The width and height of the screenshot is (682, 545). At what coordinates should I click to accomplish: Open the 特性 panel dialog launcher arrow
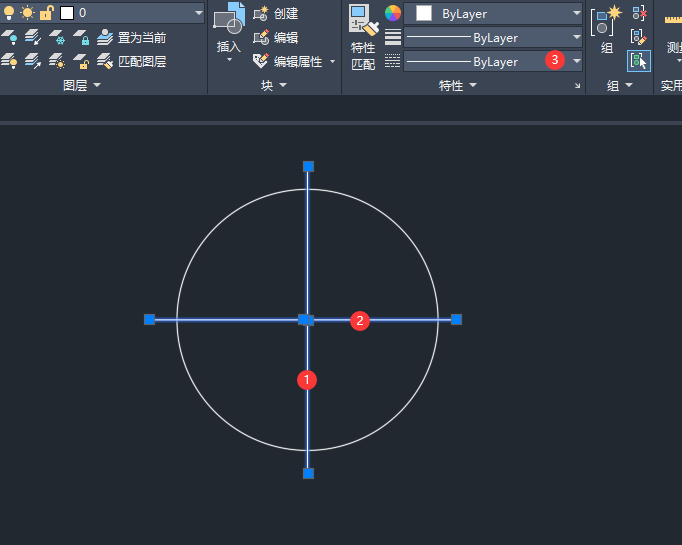(577, 86)
